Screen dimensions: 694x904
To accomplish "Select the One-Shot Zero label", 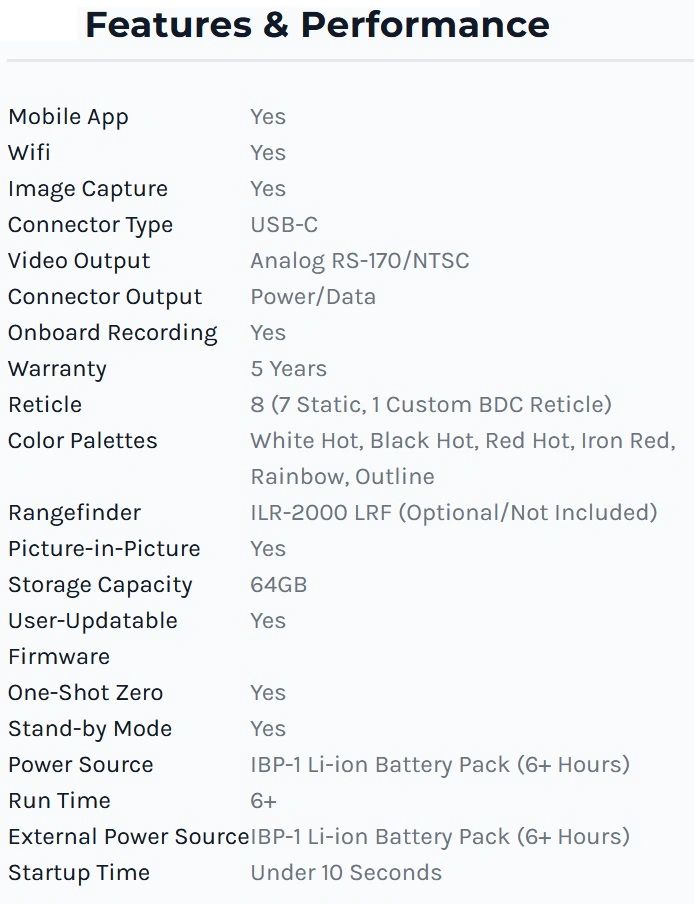I will pyautogui.click(x=85, y=692).
